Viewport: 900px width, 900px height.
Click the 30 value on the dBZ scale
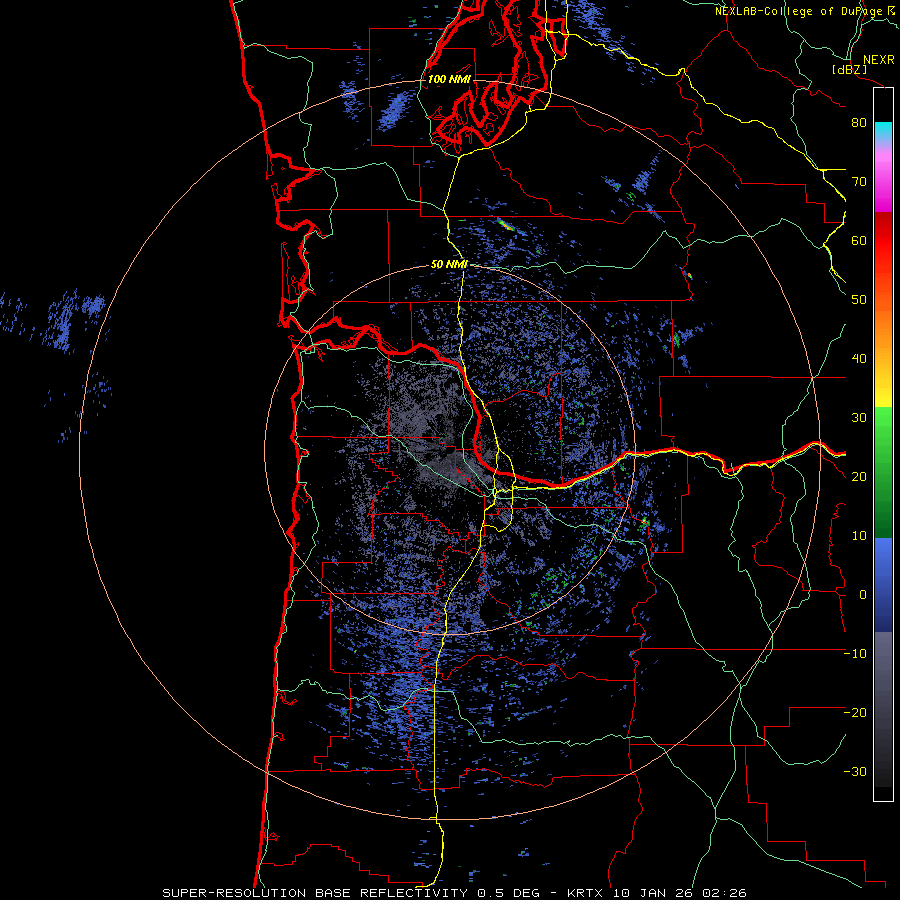coord(859,417)
